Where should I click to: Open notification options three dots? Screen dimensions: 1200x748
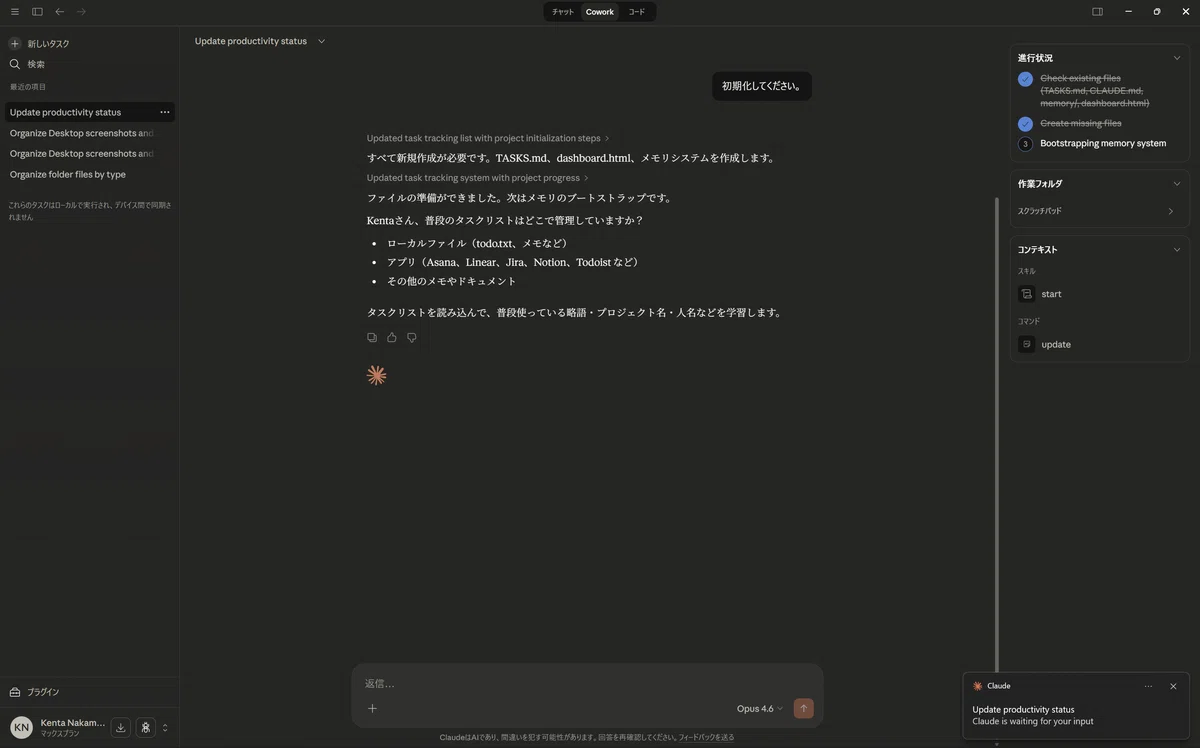[x=1148, y=686]
